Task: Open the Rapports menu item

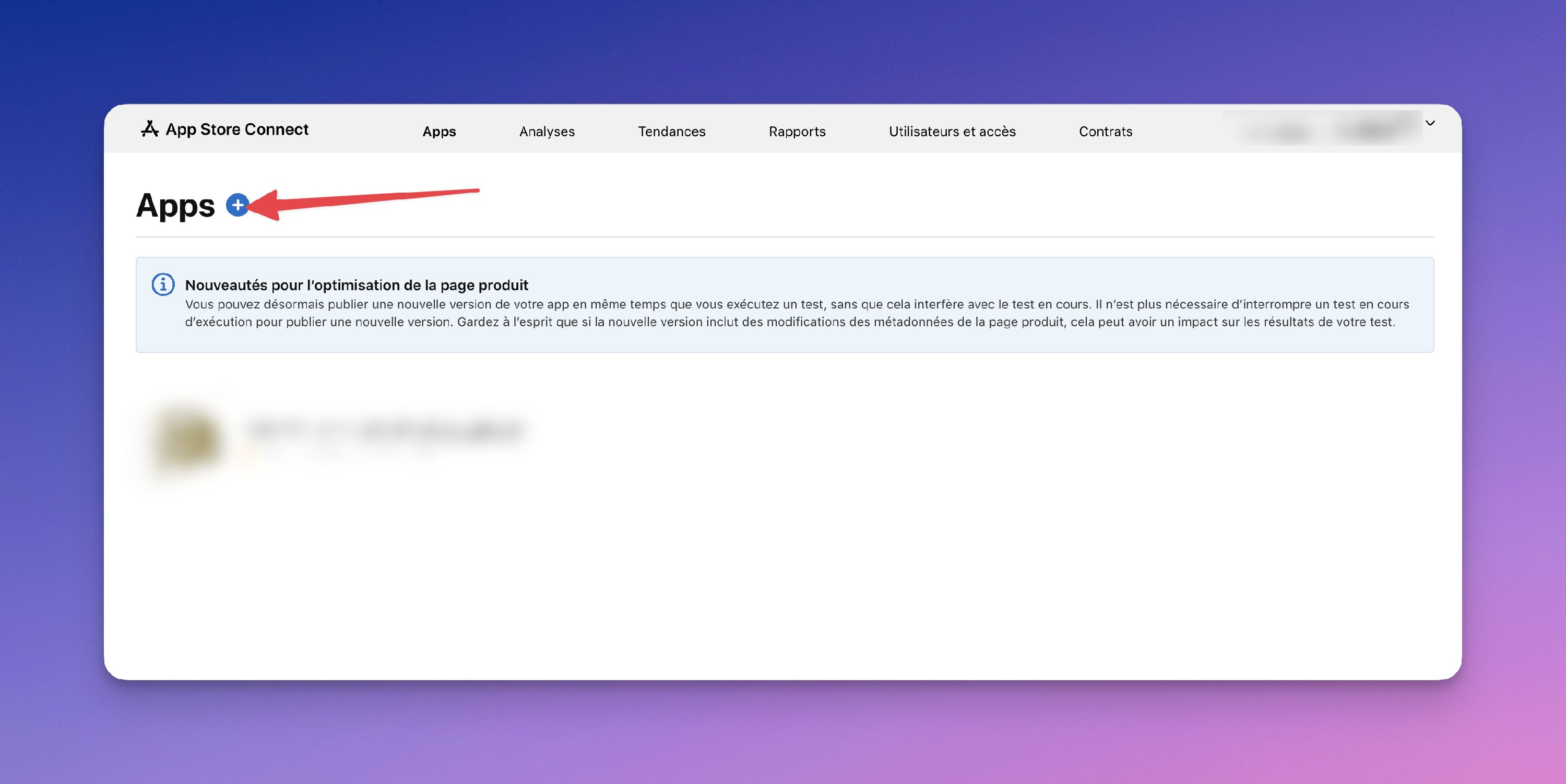Action: point(797,131)
